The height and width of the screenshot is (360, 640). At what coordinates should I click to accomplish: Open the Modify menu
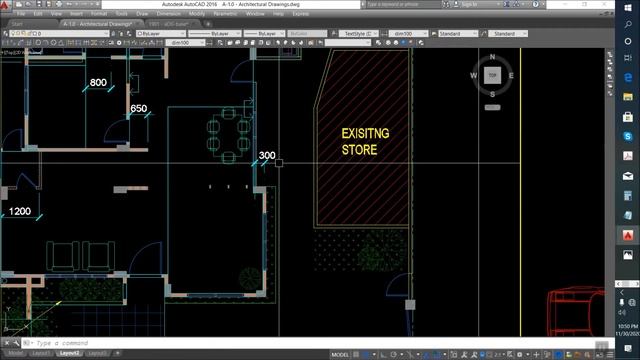click(x=197, y=14)
